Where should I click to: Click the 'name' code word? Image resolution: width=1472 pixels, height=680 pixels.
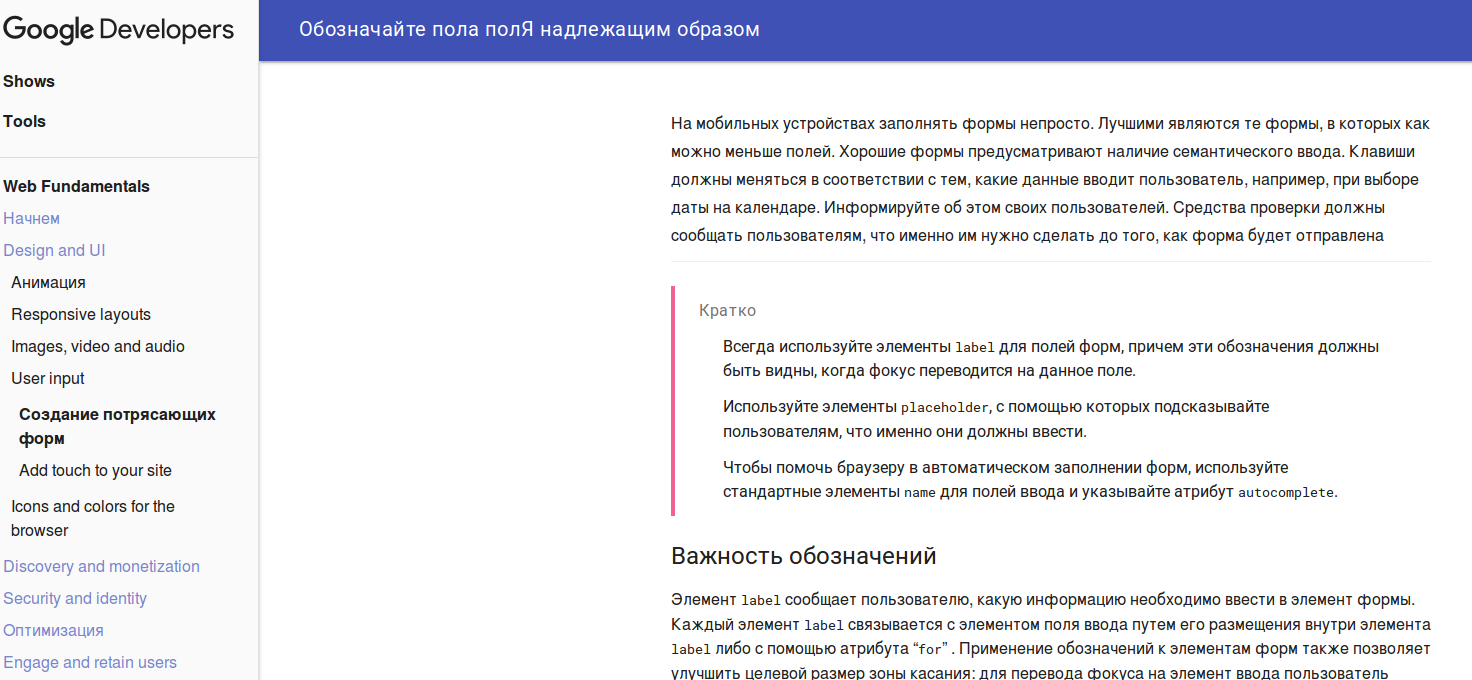(920, 493)
